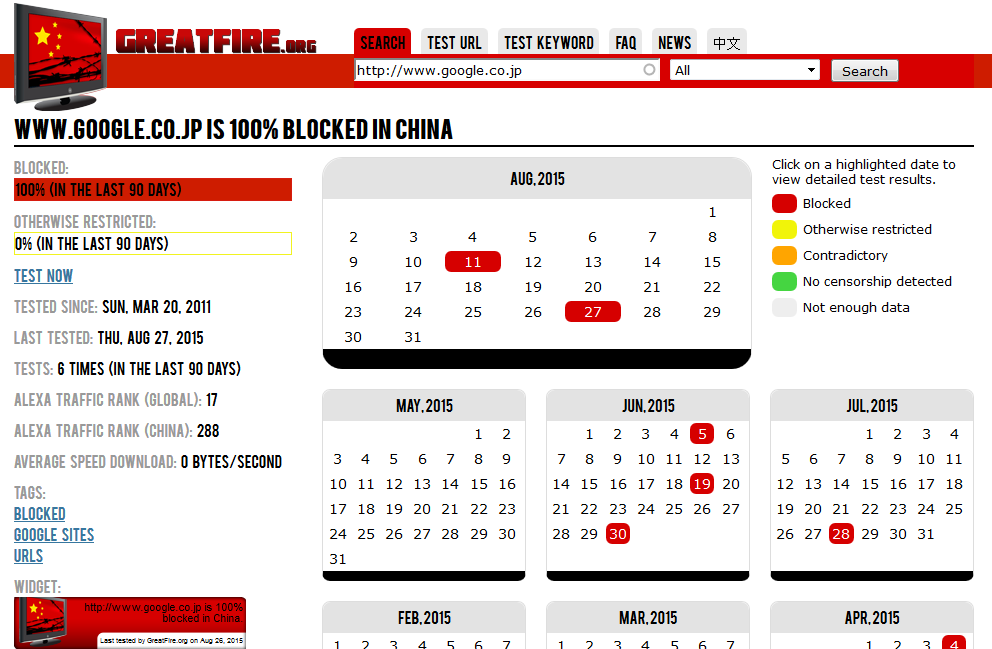Click the URL search input field
The image size is (992, 649).
click(x=507, y=70)
